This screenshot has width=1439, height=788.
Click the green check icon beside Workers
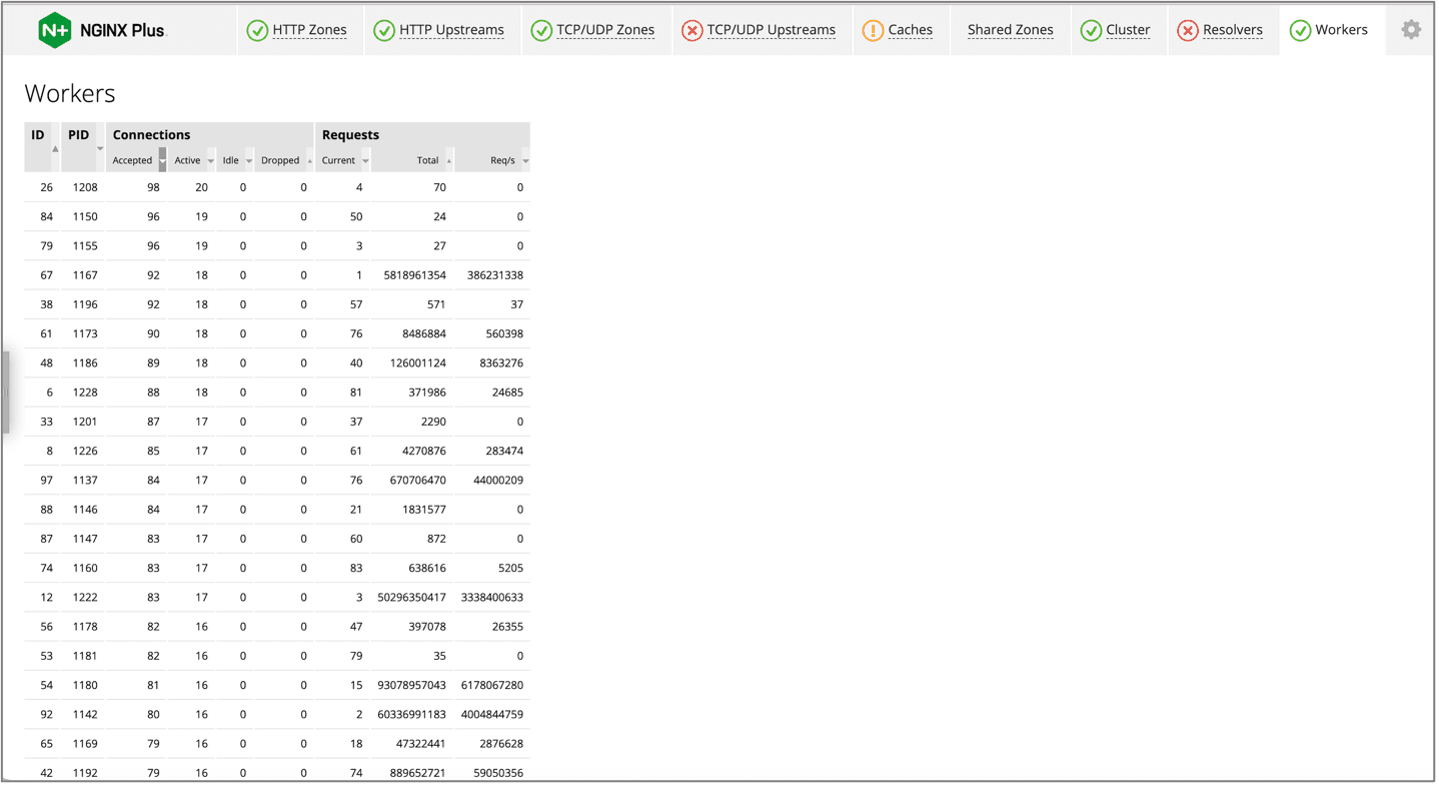1301,30
